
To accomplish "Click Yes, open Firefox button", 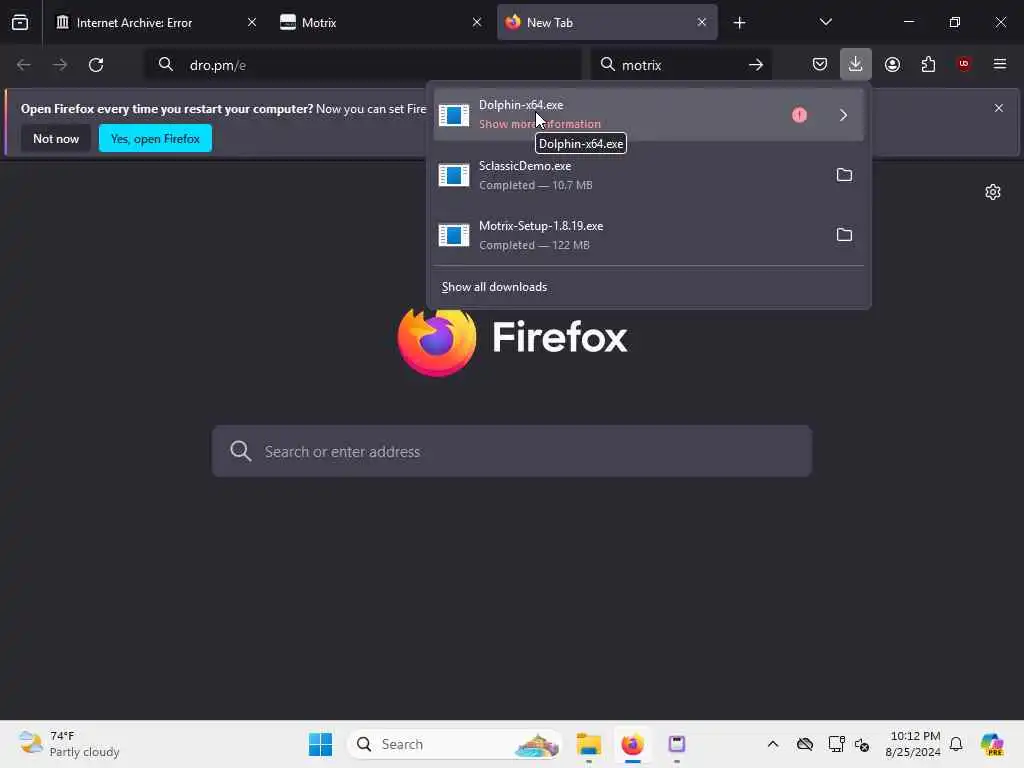I will [x=155, y=138].
